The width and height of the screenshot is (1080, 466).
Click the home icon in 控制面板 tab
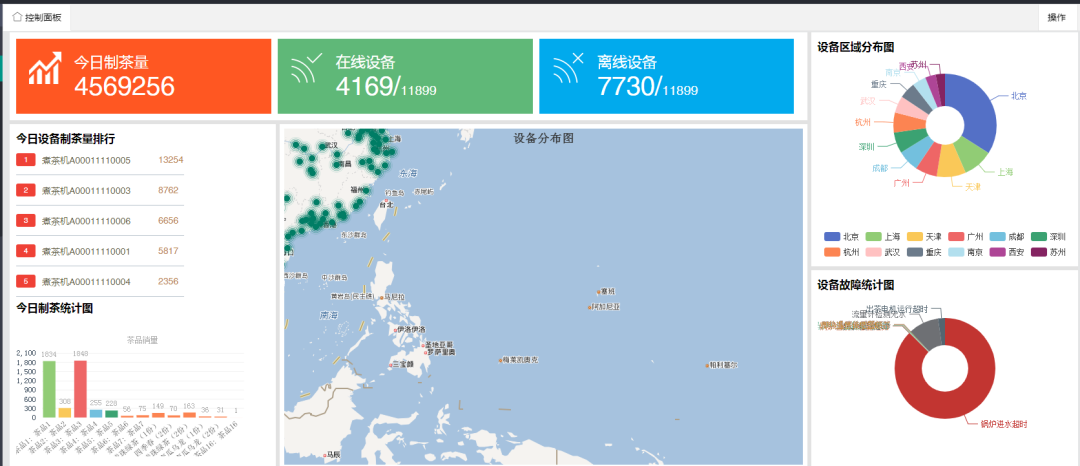tap(18, 17)
